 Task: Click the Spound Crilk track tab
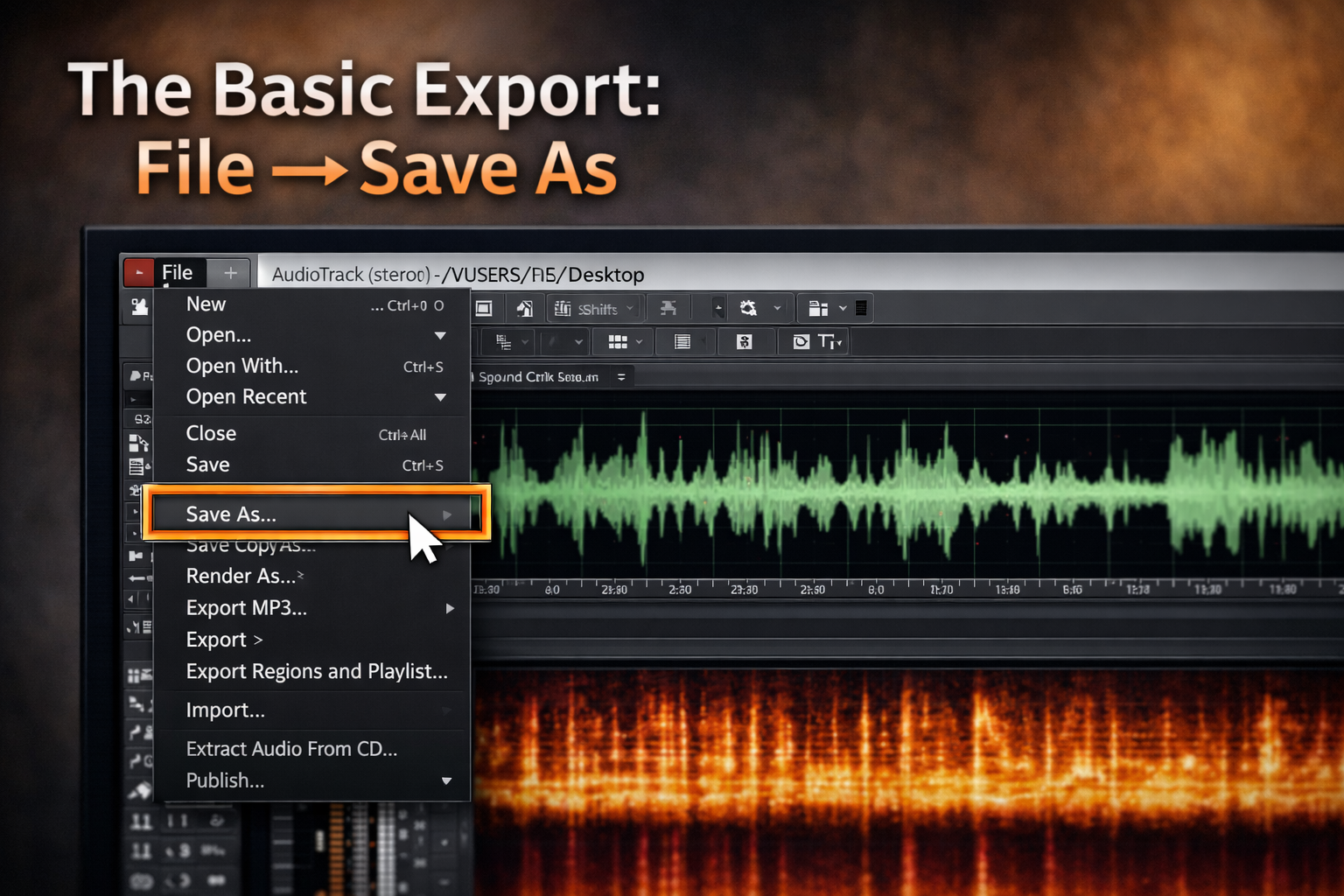tap(538, 377)
